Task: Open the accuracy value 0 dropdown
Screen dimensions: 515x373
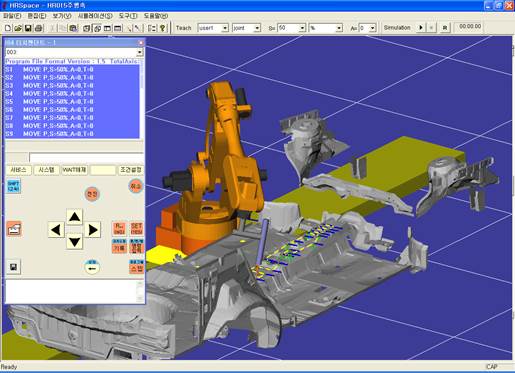Action: (x=373, y=28)
